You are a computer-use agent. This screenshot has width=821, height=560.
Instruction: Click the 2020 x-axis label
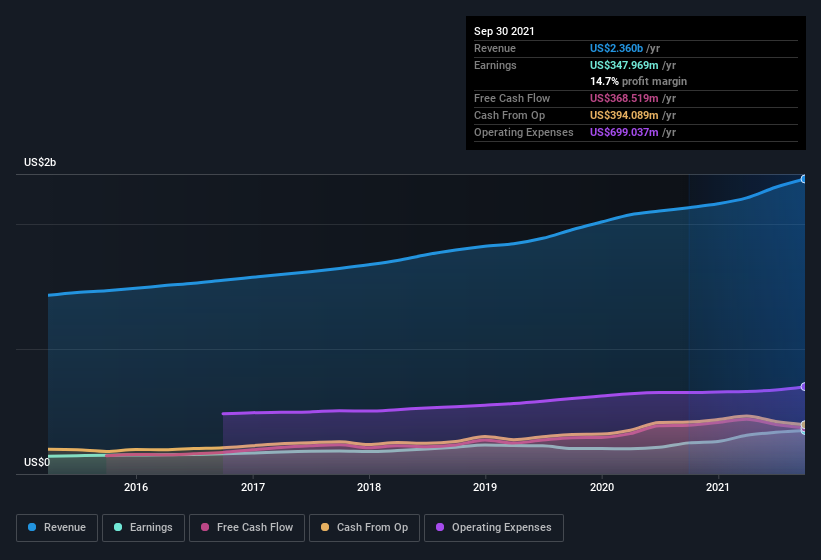(x=602, y=487)
